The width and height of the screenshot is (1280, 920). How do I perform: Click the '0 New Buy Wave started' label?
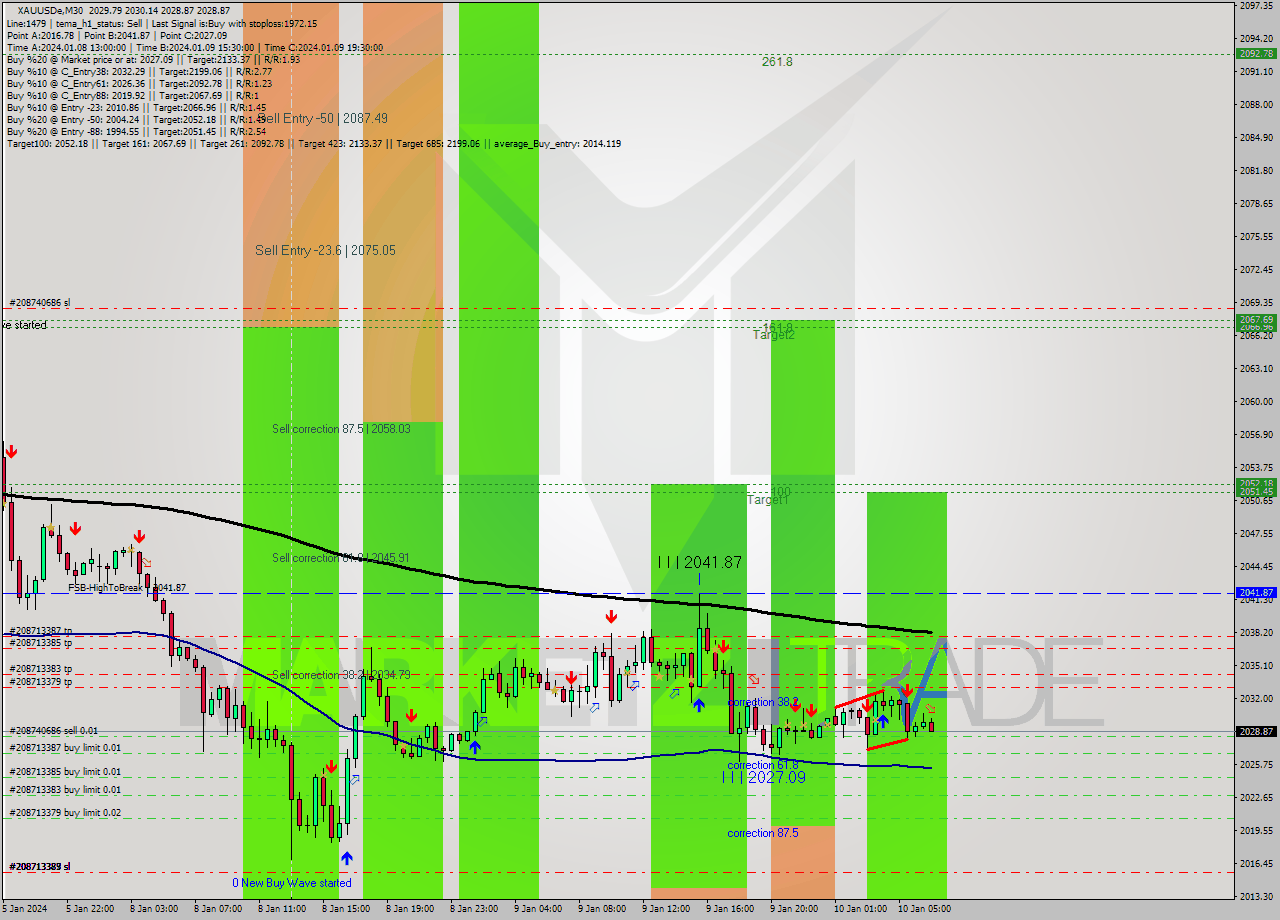[x=292, y=883]
